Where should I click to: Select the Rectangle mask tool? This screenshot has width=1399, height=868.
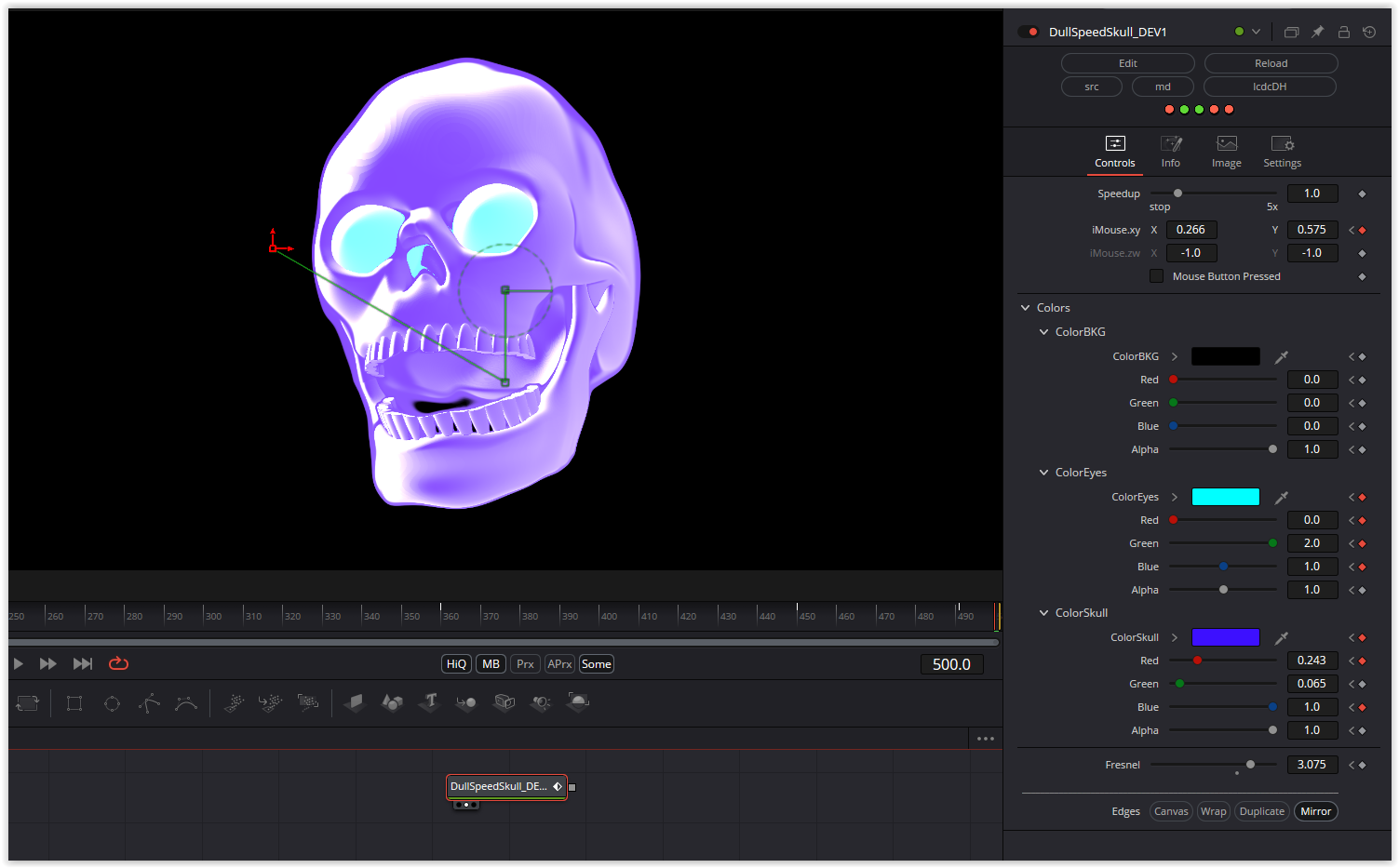[x=74, y=703]
